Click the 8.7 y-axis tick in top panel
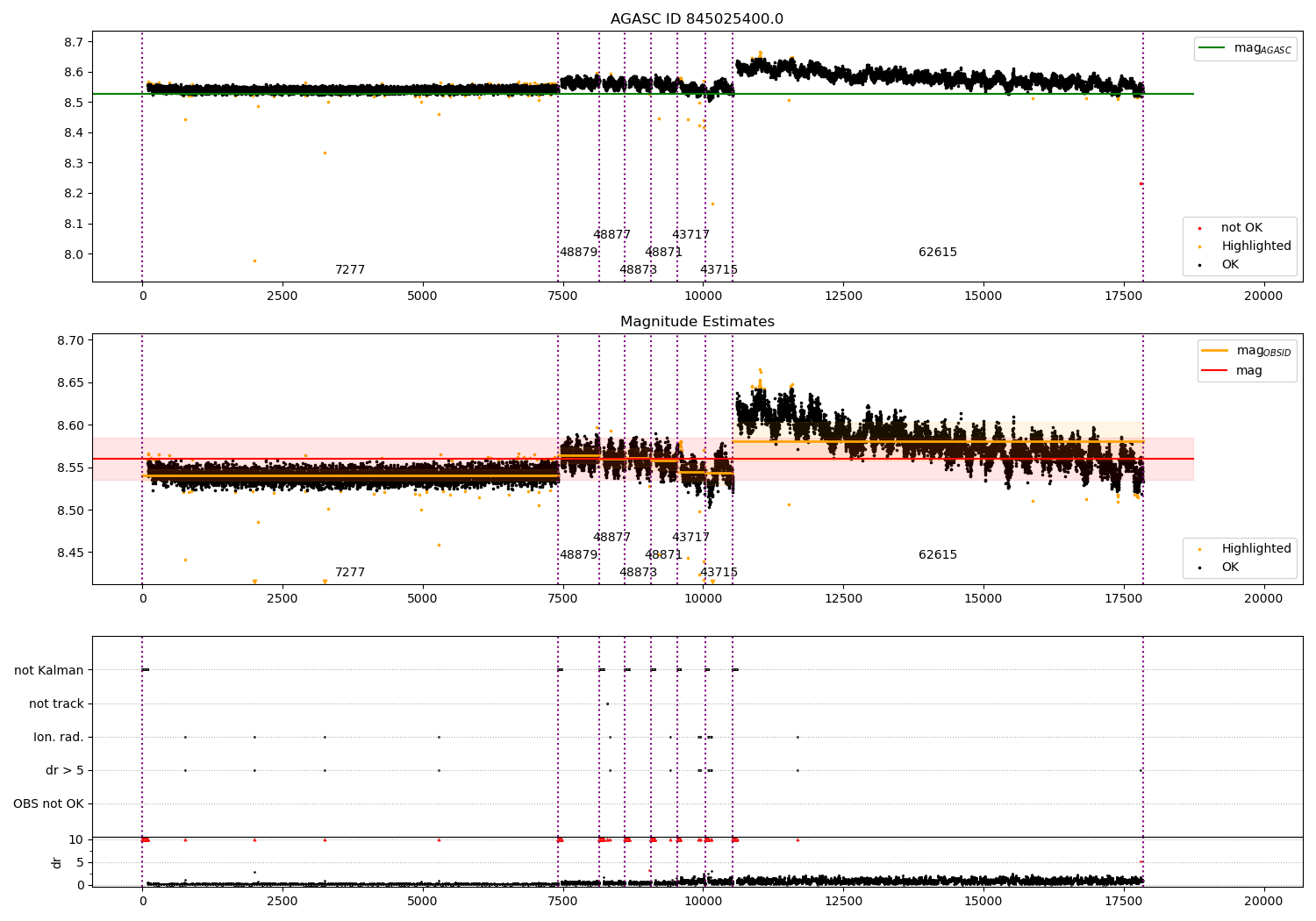Viewport: 1316px width, 921px height. [74, 42]
